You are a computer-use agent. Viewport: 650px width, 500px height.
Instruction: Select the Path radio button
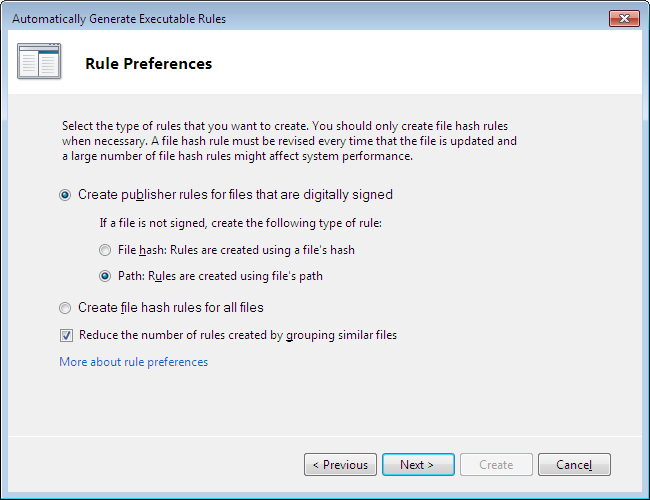[105, 276]
